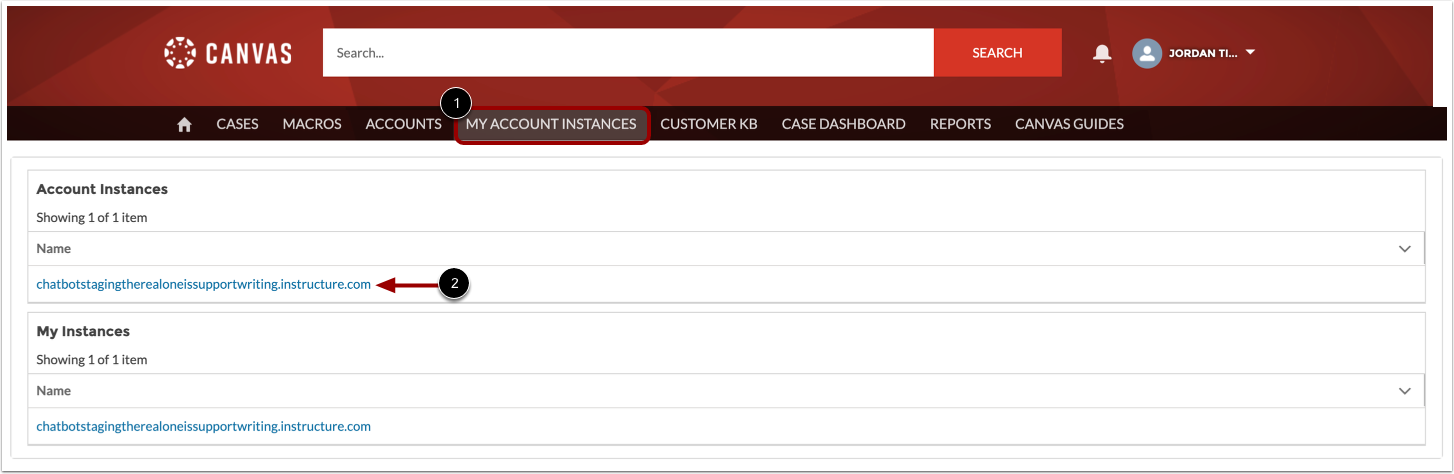Sort by Name column in Account Instances
1454x474 pixels.
pyautogui.click(x=54, y=249)
